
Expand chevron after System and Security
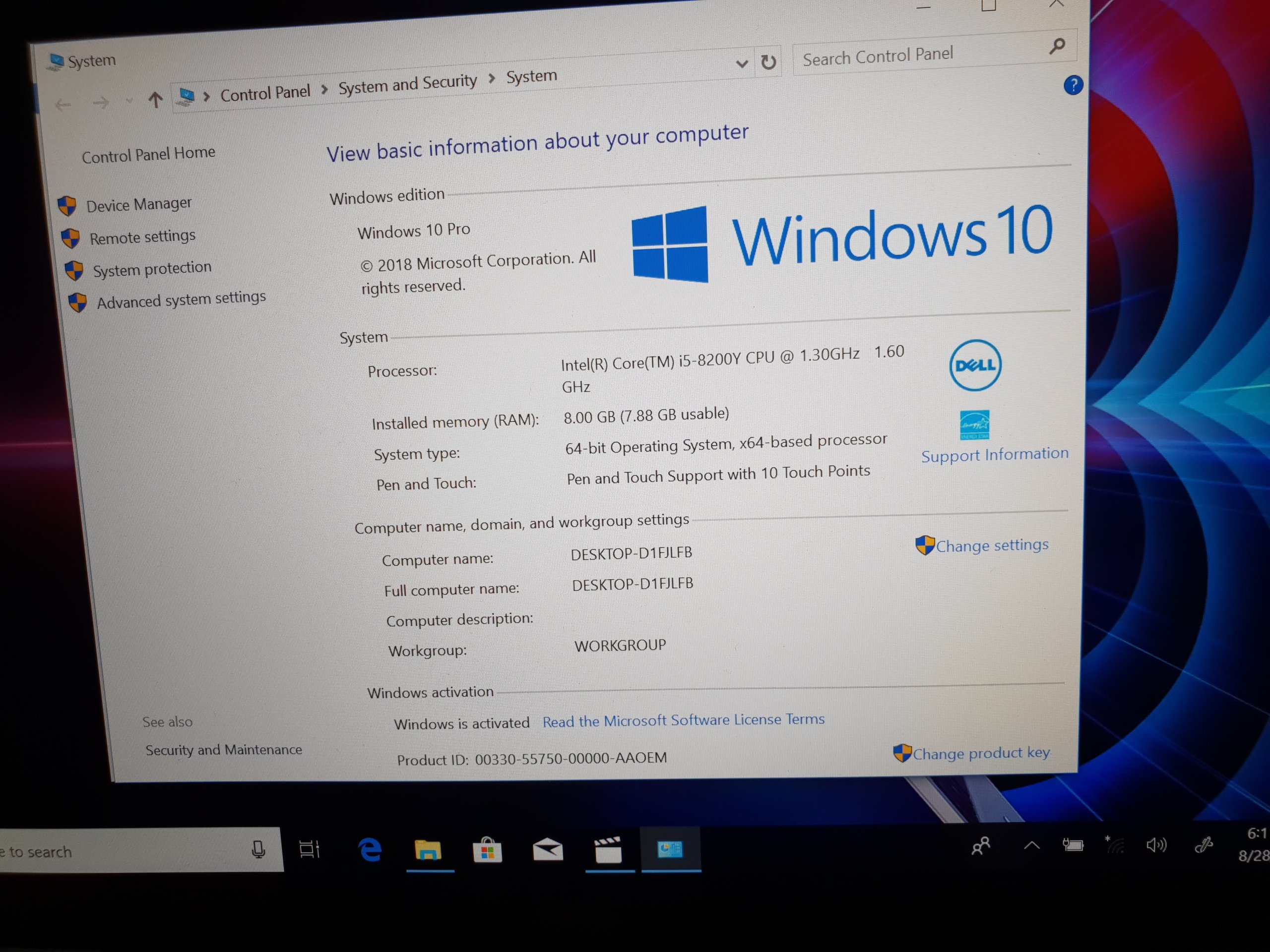tap(492, 79)
